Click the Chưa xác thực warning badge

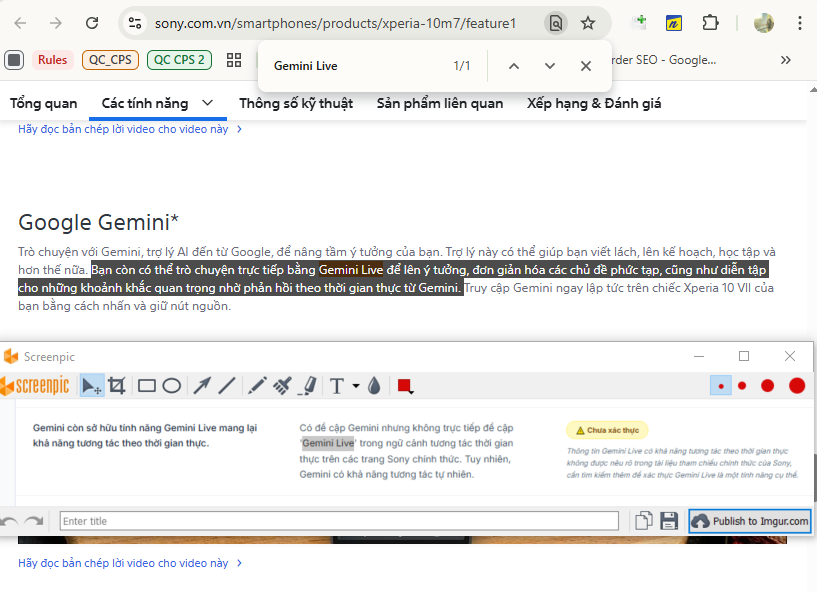click(x=607, y=430)
